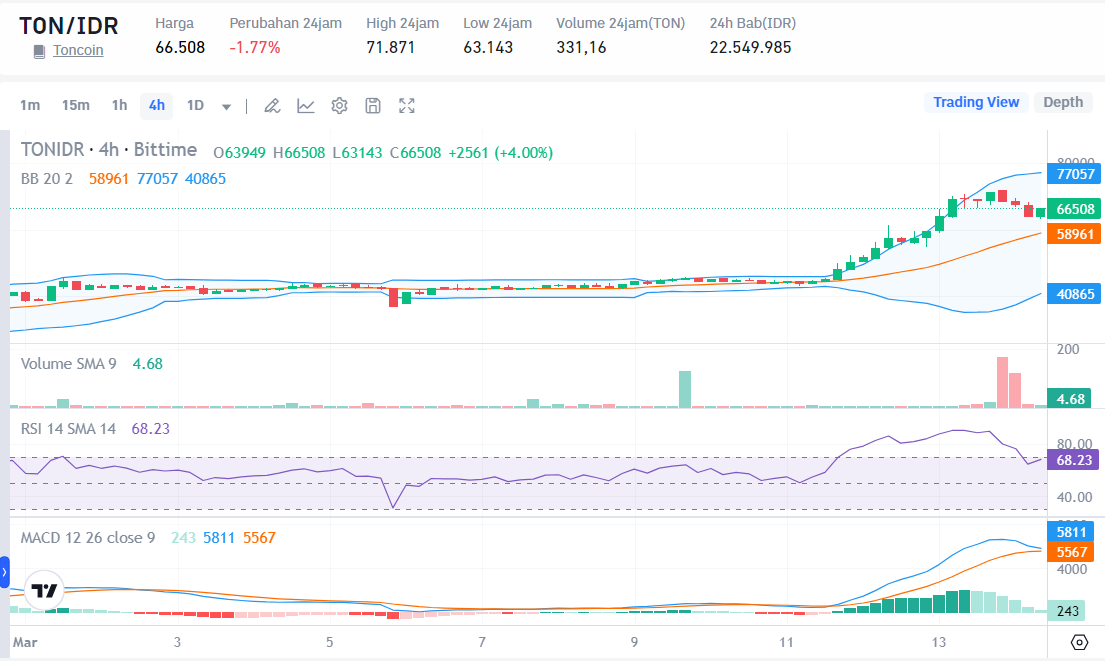
Task: Select the MACD 12 26 close 9 legend
Action: tap(87, 538)
